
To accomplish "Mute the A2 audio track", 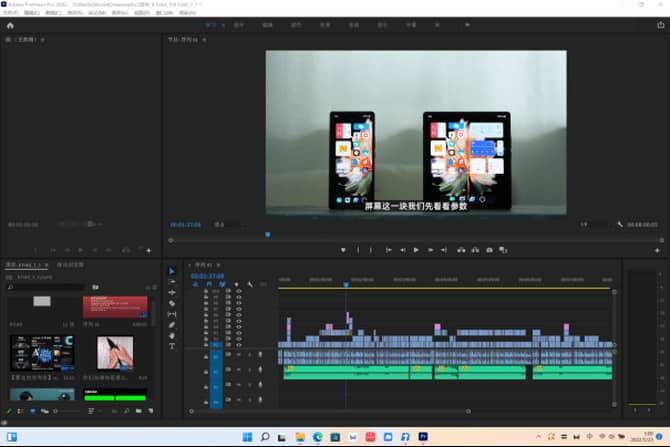I will click(x=239, y=369).
